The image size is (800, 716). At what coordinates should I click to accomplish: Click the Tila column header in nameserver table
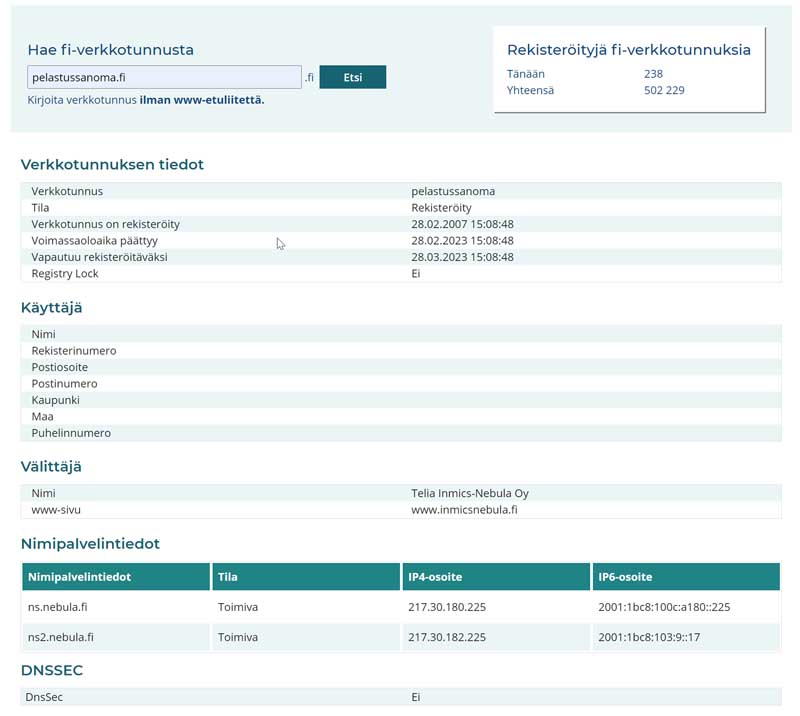click(228, 577)
